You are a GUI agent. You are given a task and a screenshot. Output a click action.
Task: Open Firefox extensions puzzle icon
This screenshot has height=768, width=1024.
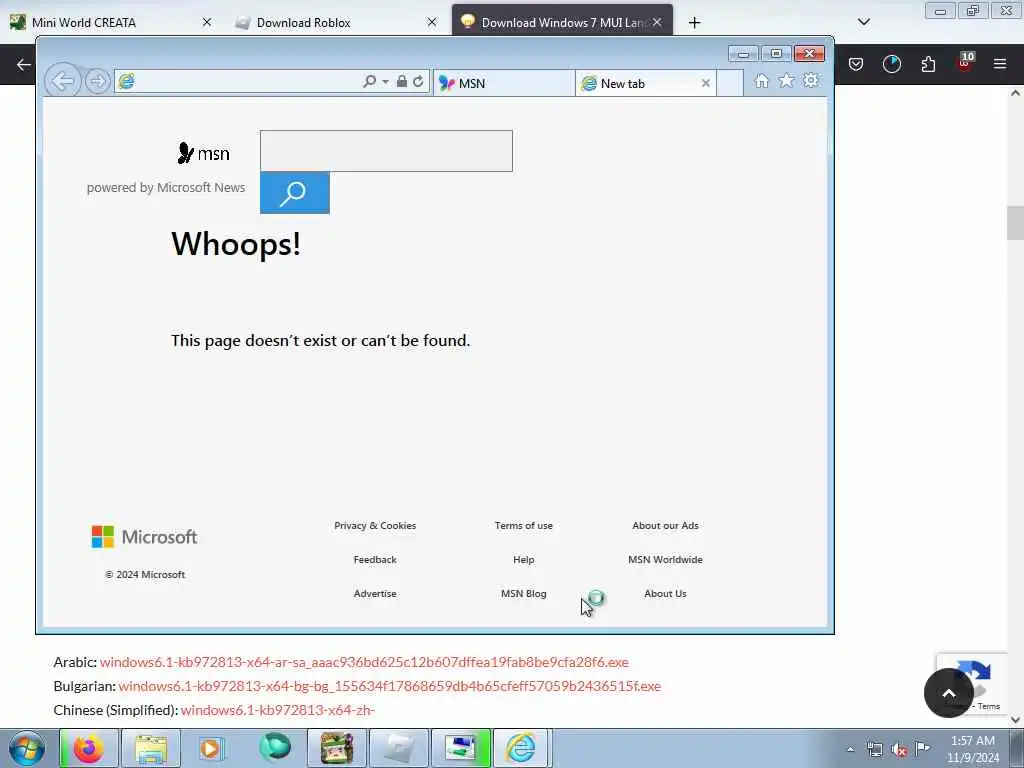tap(928, 64)
